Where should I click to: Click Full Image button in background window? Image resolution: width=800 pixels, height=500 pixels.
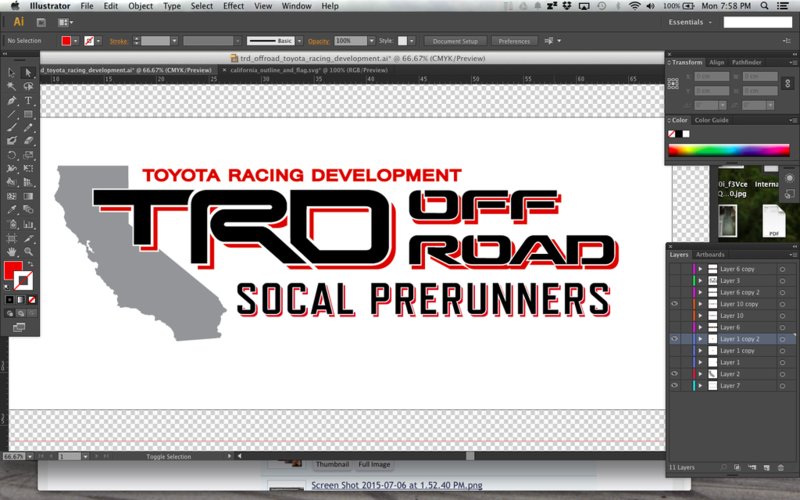pos(374,464)
